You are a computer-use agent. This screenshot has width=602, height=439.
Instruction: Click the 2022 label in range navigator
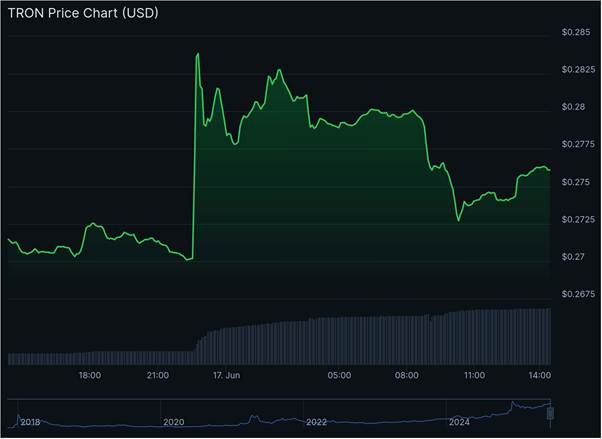316,422
